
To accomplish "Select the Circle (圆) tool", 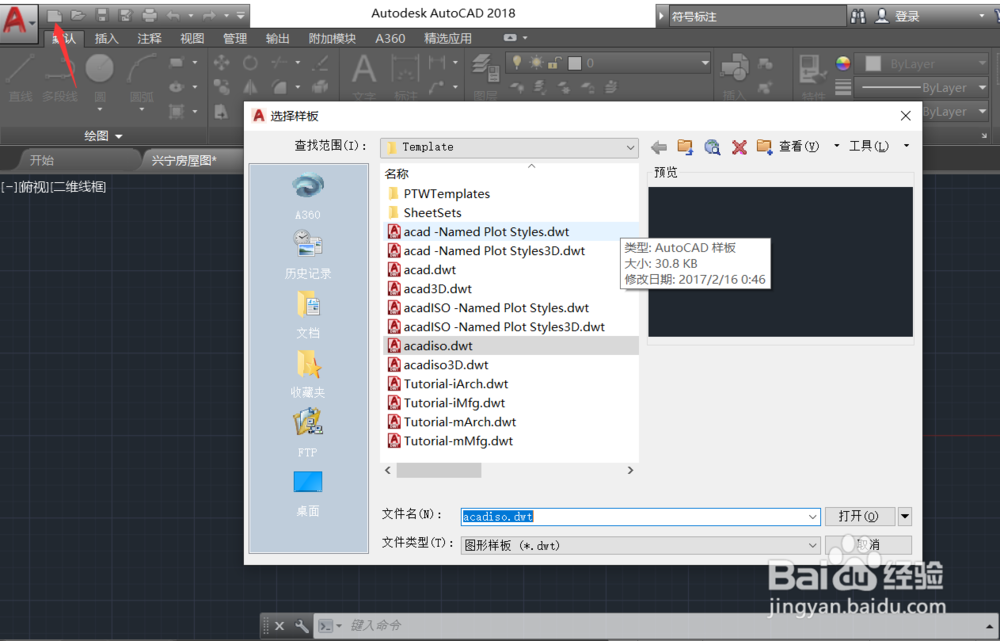I will [x=99, y=77].
